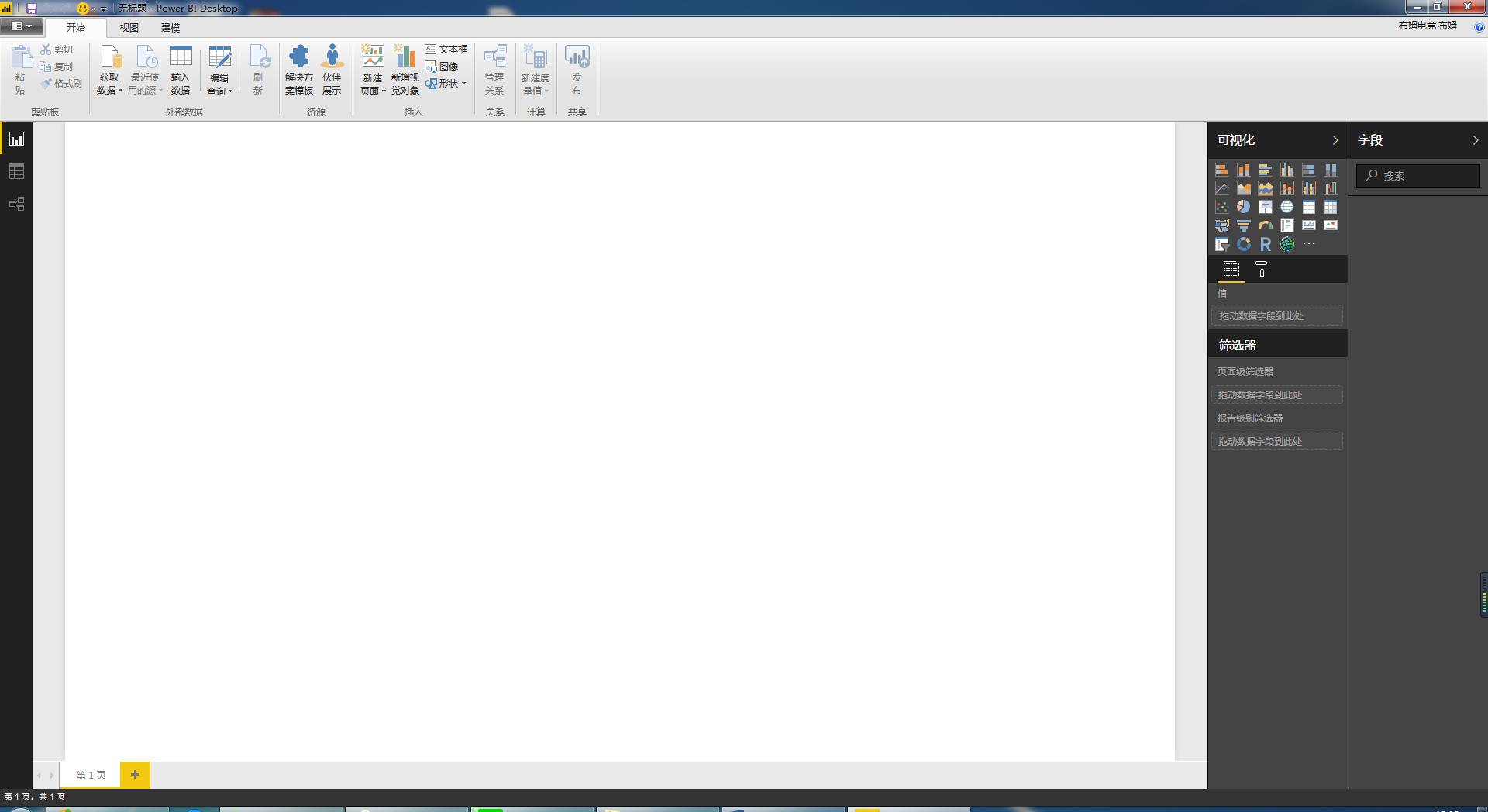This screenshot has height=812, width=1488.
Task: Switch to Report view in left sidebar
Action: click(x=16, y=139)
